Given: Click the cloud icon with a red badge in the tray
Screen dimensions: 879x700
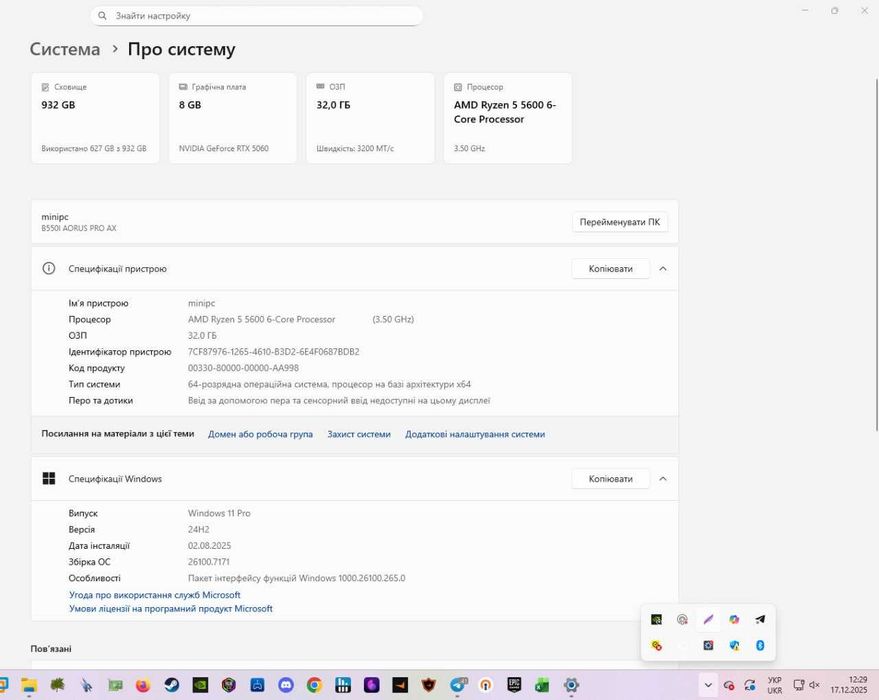Looking at the screenshot, I should coord(729,685).
